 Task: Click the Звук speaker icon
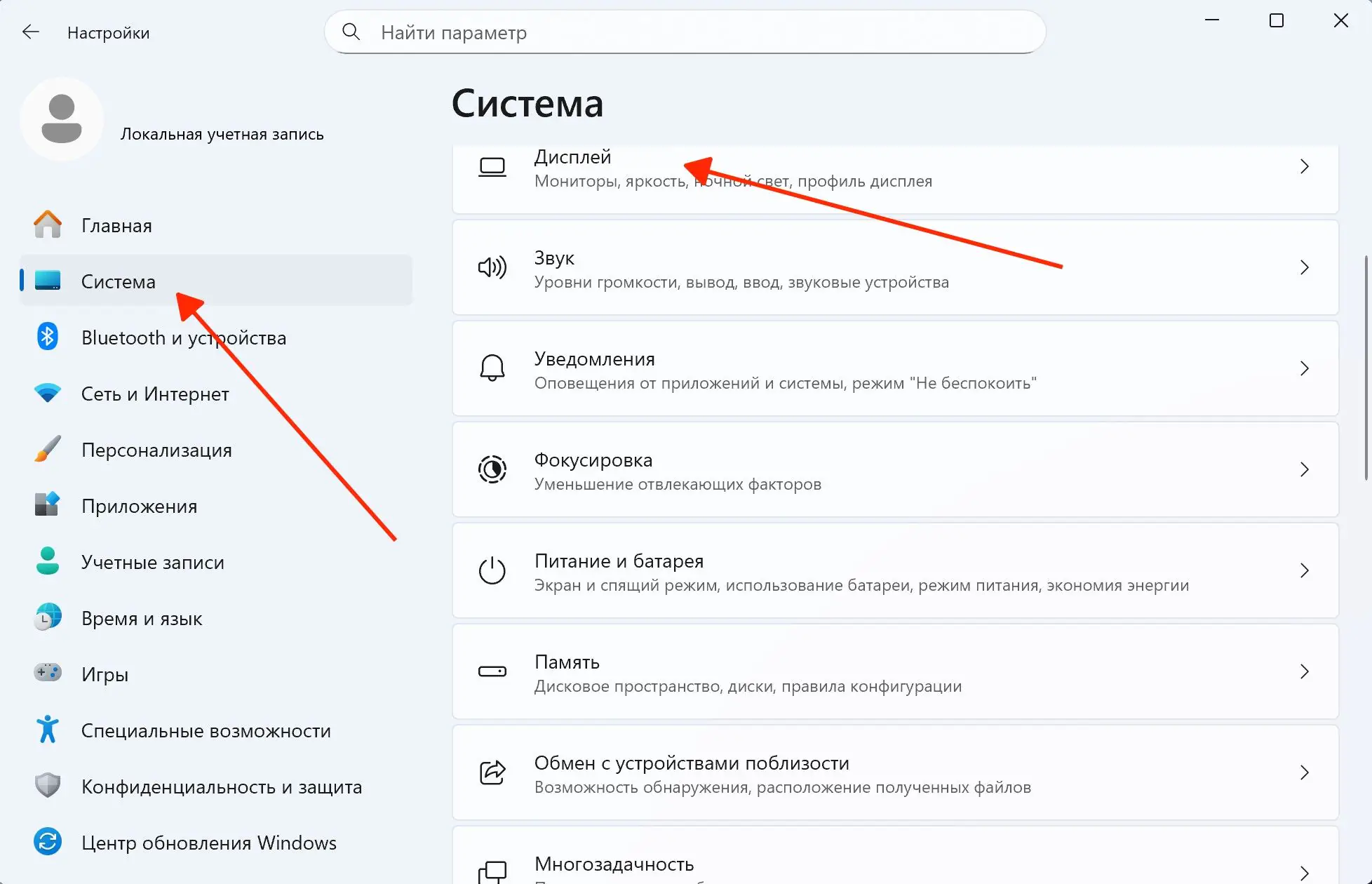(x=492, y=267)
